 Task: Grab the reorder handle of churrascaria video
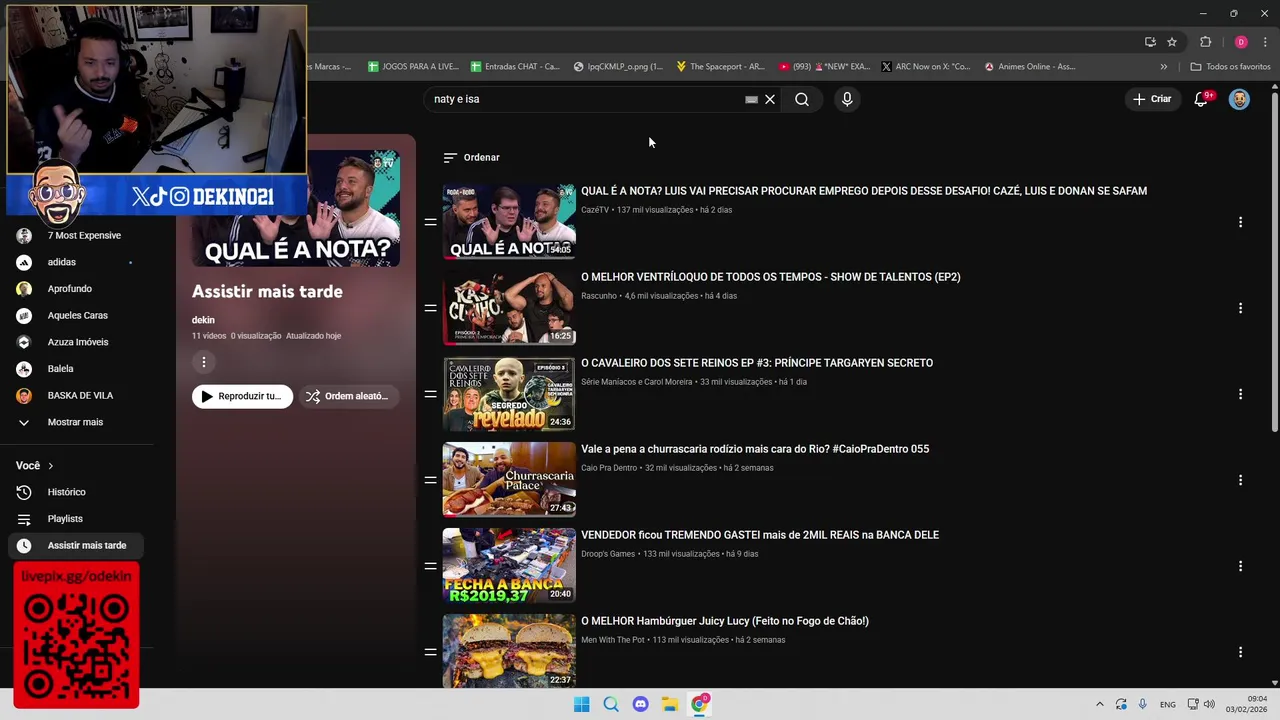(430, 480)
